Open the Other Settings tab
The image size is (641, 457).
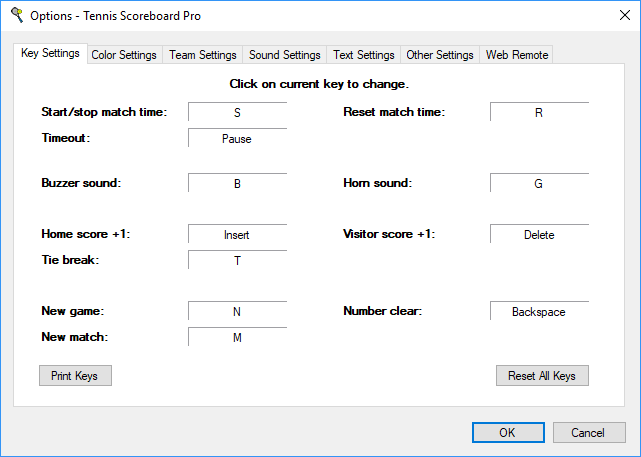click(441, 55)
